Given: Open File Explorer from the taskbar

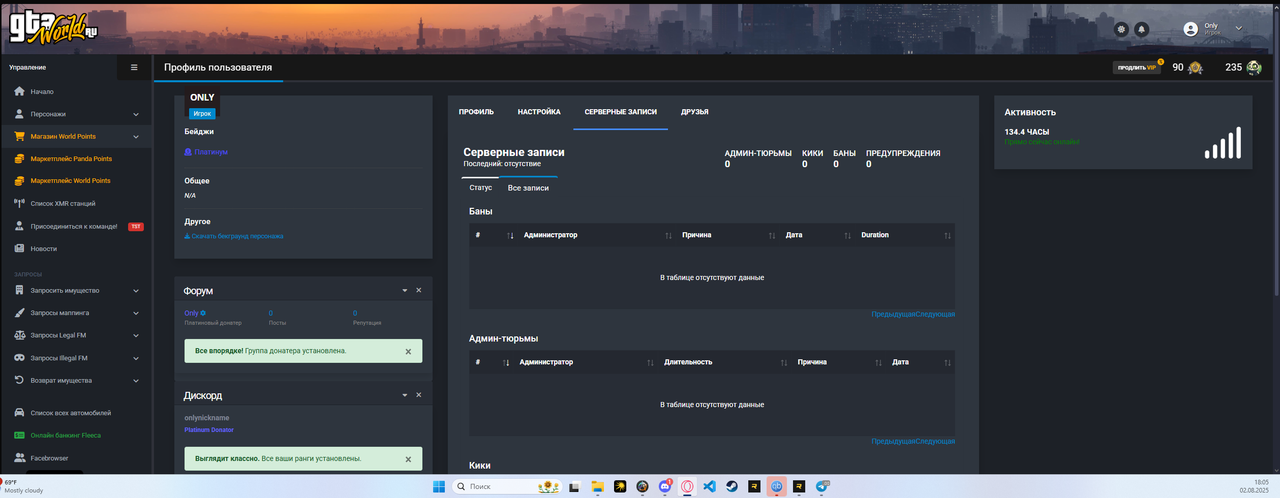Looking at the screenshot, I should point(597,486).
